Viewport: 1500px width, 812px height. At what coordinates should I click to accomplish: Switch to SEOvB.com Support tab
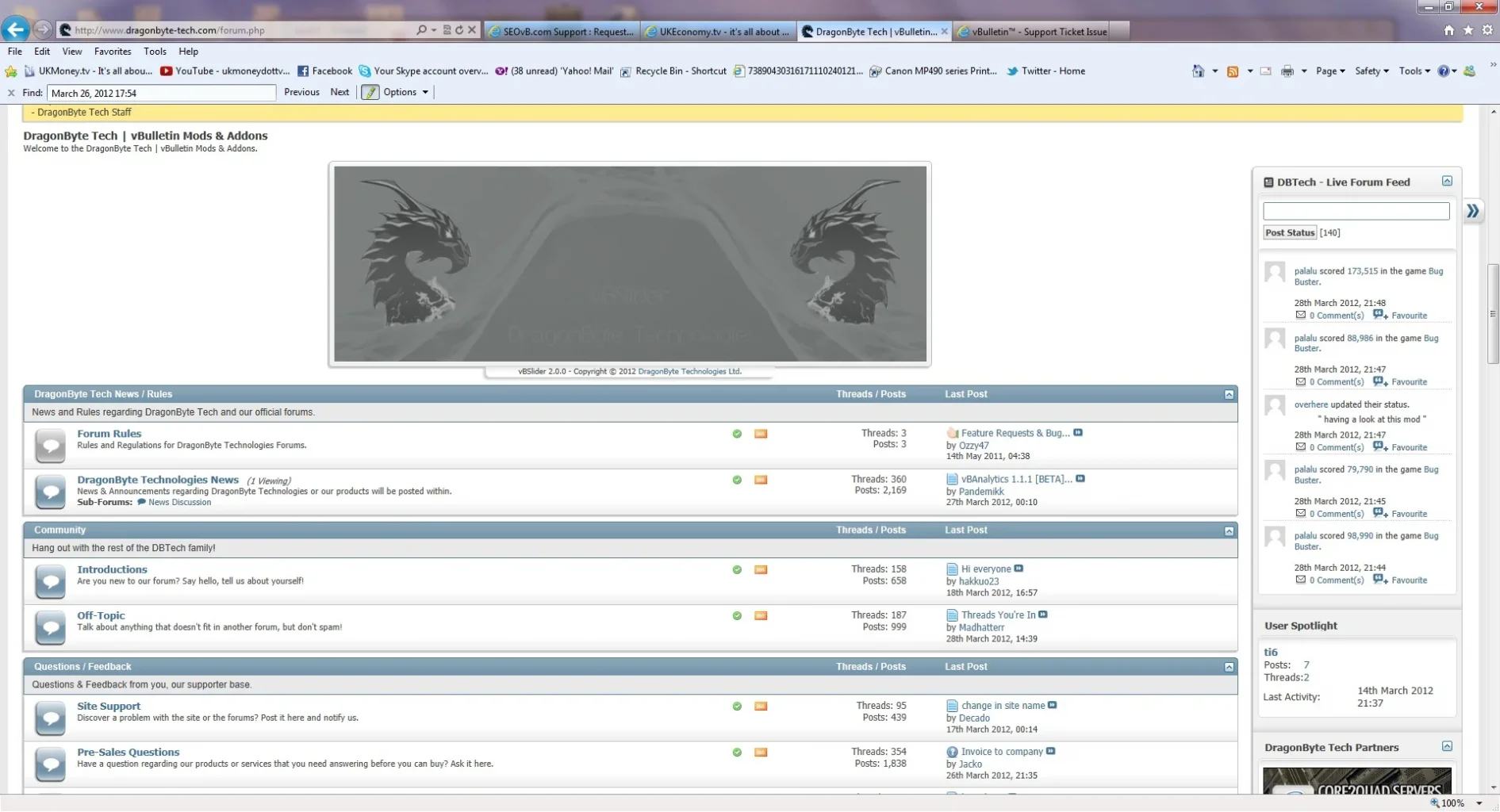tap(562, 32)
